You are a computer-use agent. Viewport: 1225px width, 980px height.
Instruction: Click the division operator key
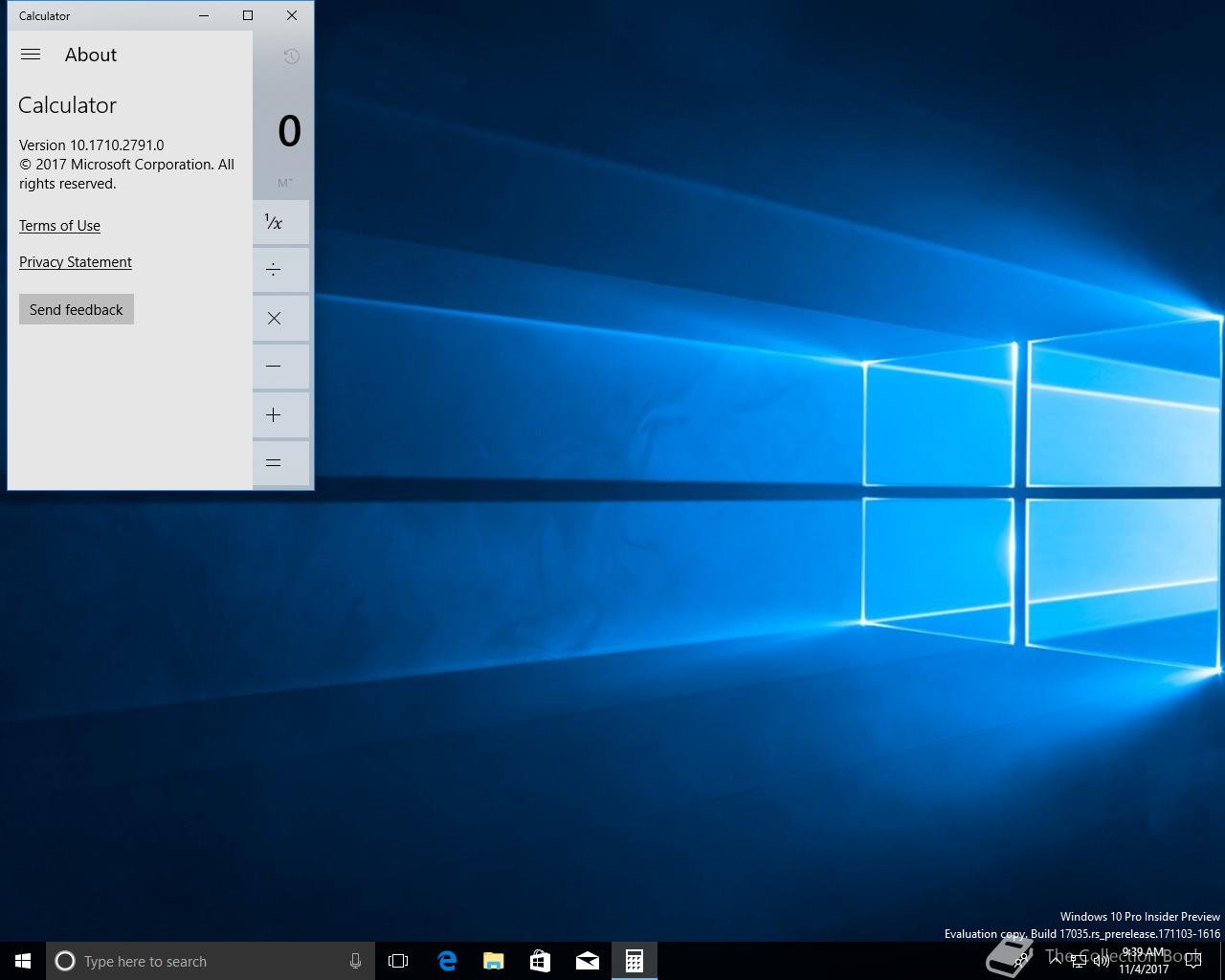(281, 270)
